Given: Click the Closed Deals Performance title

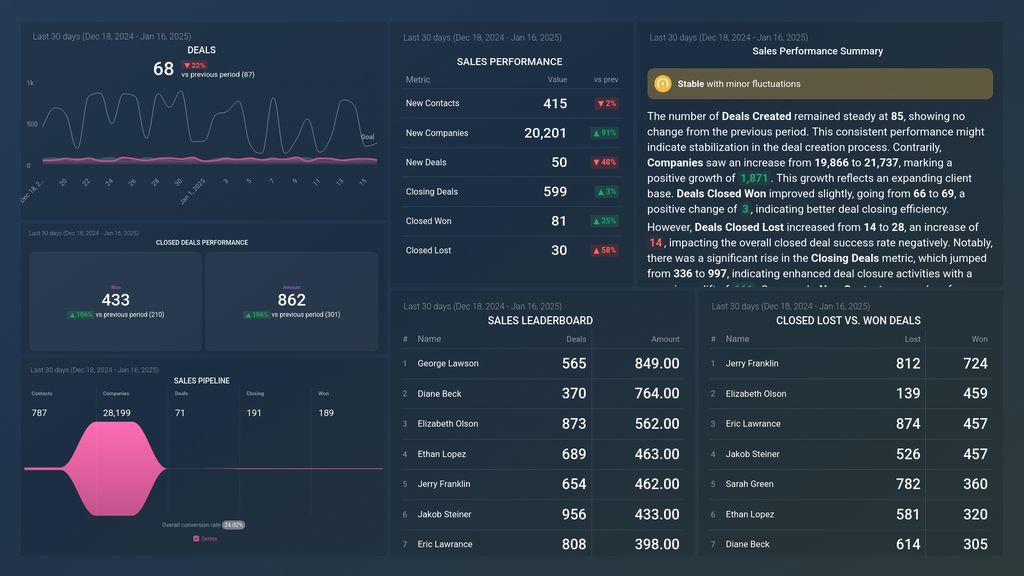Looking at the screenshot, I should point(202,242).
